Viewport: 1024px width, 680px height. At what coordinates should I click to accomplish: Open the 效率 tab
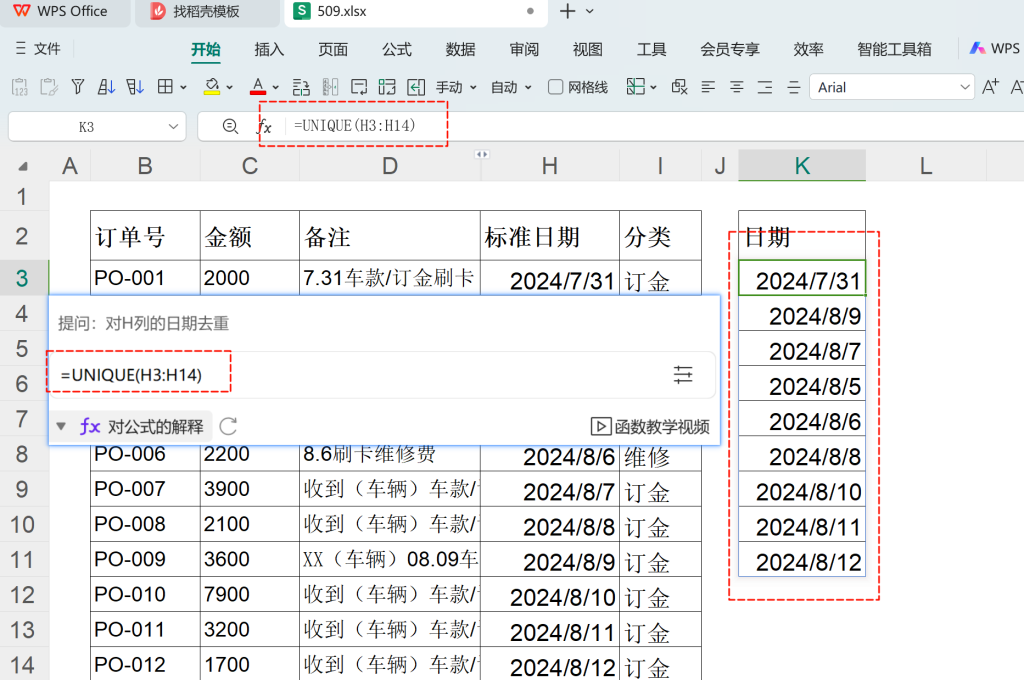[x=808, y=49]
